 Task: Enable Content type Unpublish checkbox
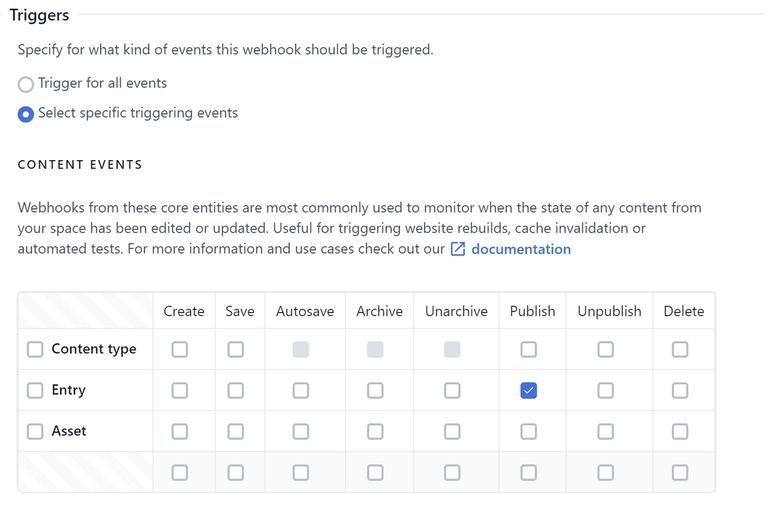606,349
